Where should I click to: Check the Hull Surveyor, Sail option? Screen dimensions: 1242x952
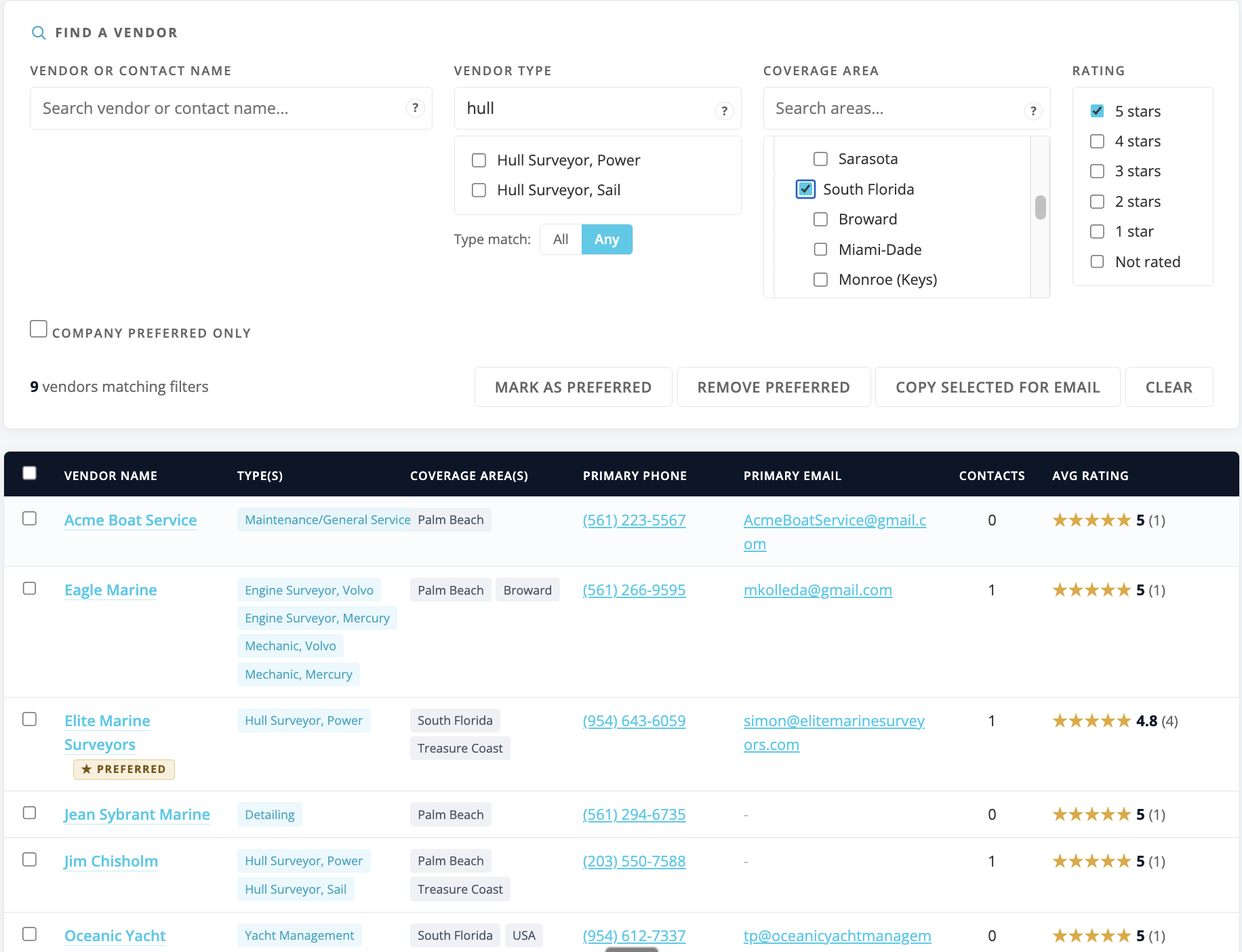pos(479,190)
